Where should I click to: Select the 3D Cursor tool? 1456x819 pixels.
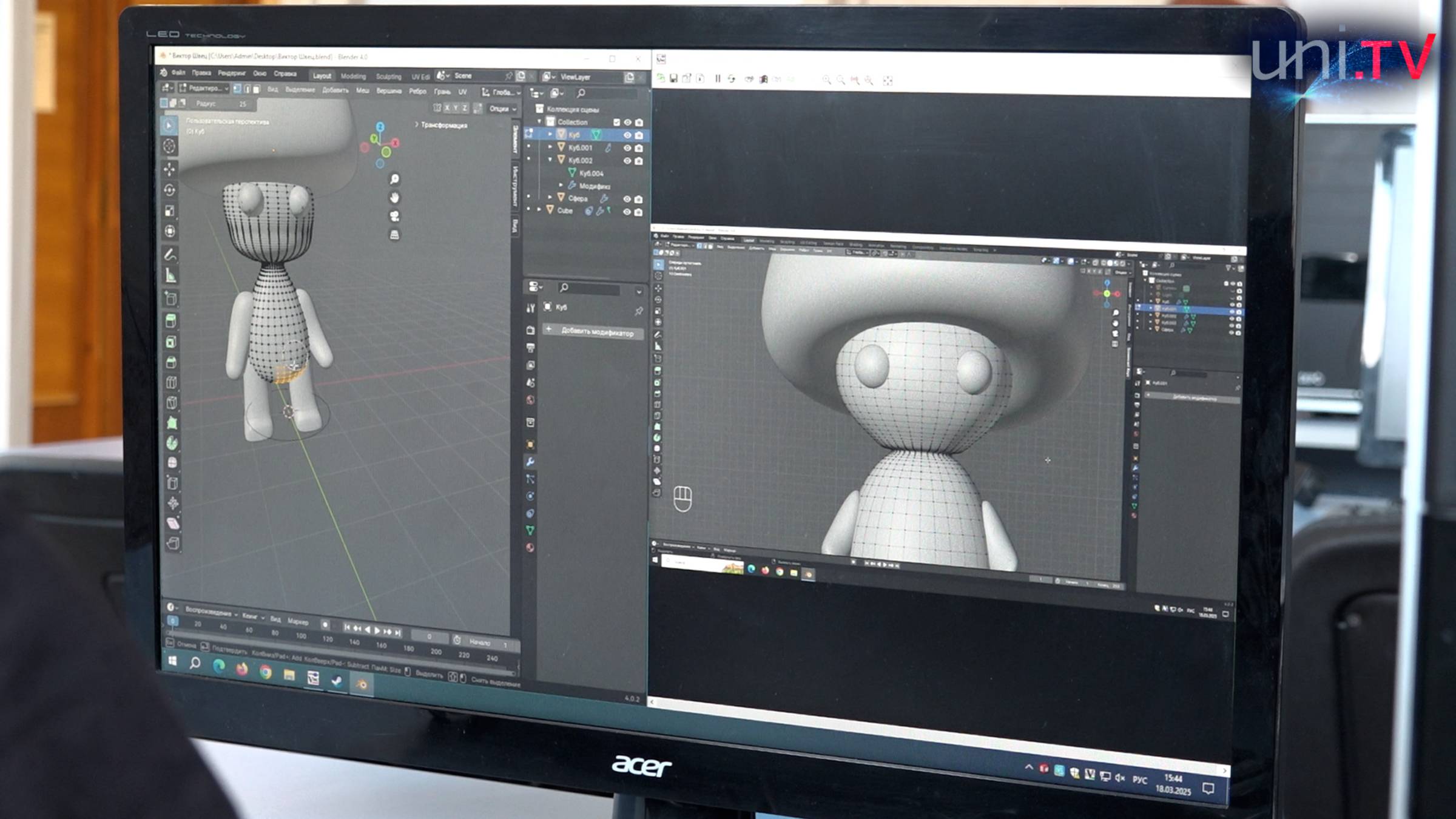click(x=170, y=146)
